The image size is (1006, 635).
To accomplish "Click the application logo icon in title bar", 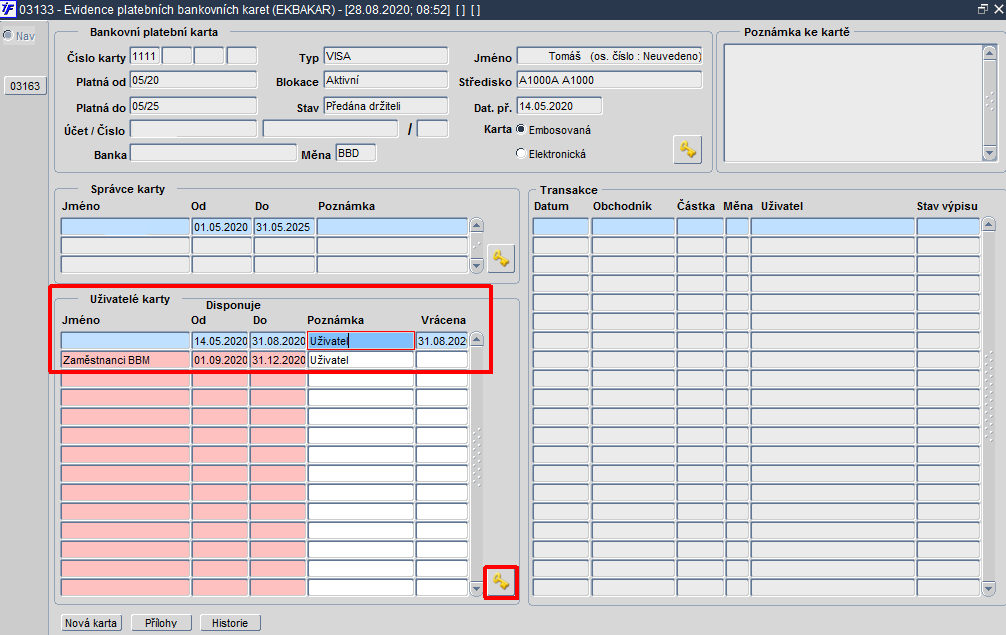I will tap(8, 9).
